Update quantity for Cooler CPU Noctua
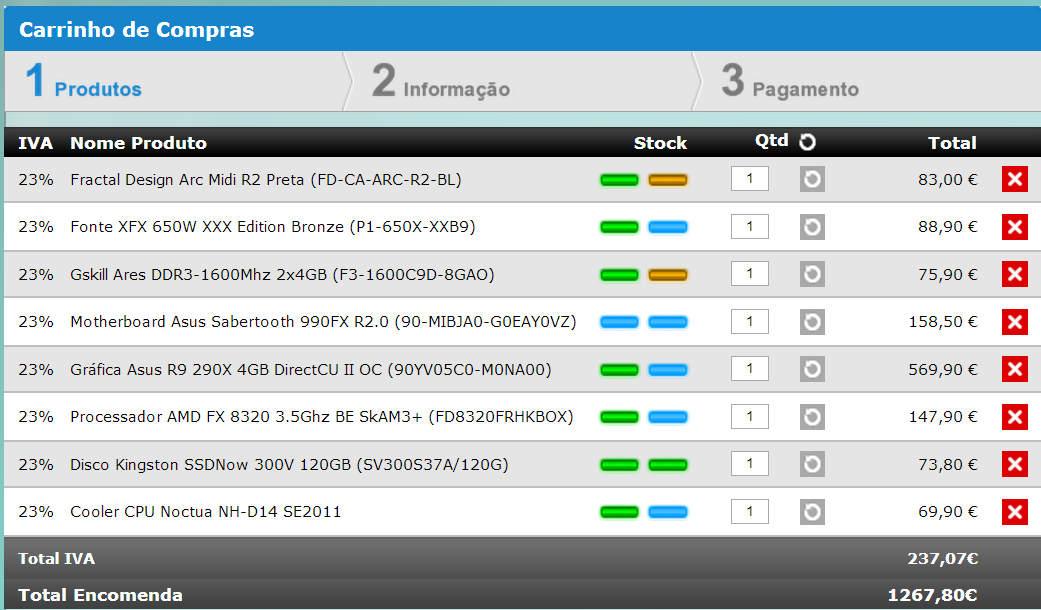This screenshot has width=1041, height=610. (x=812, y=512)
